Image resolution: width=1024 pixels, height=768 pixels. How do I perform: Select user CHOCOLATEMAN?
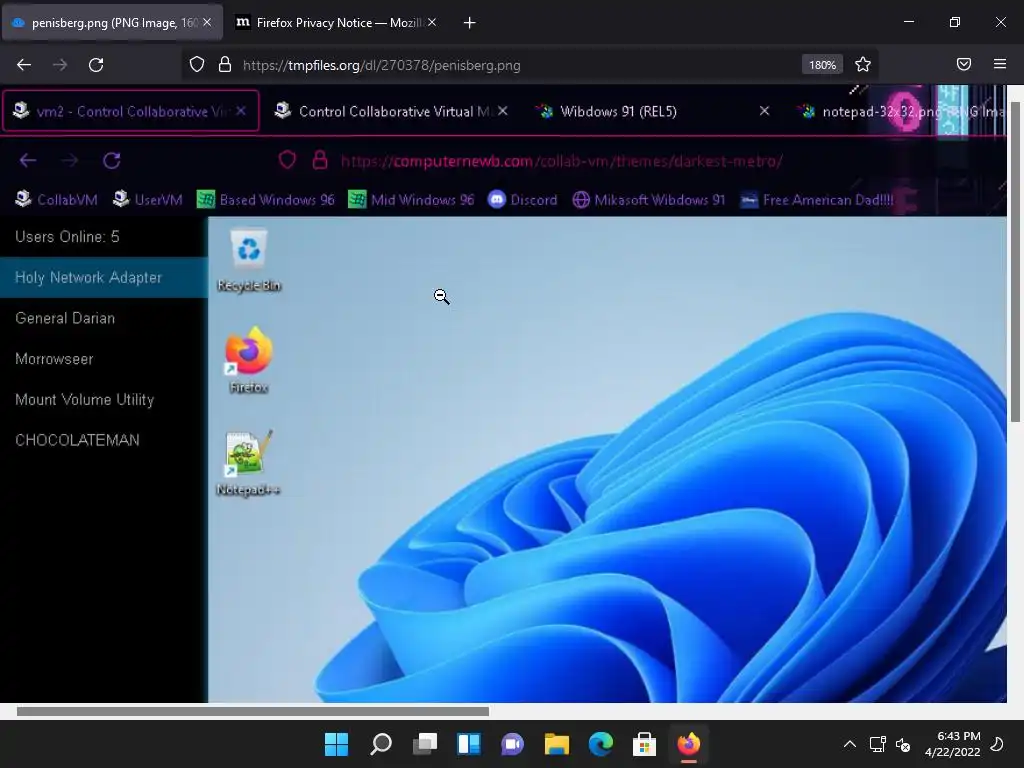[x=104, y=440]
